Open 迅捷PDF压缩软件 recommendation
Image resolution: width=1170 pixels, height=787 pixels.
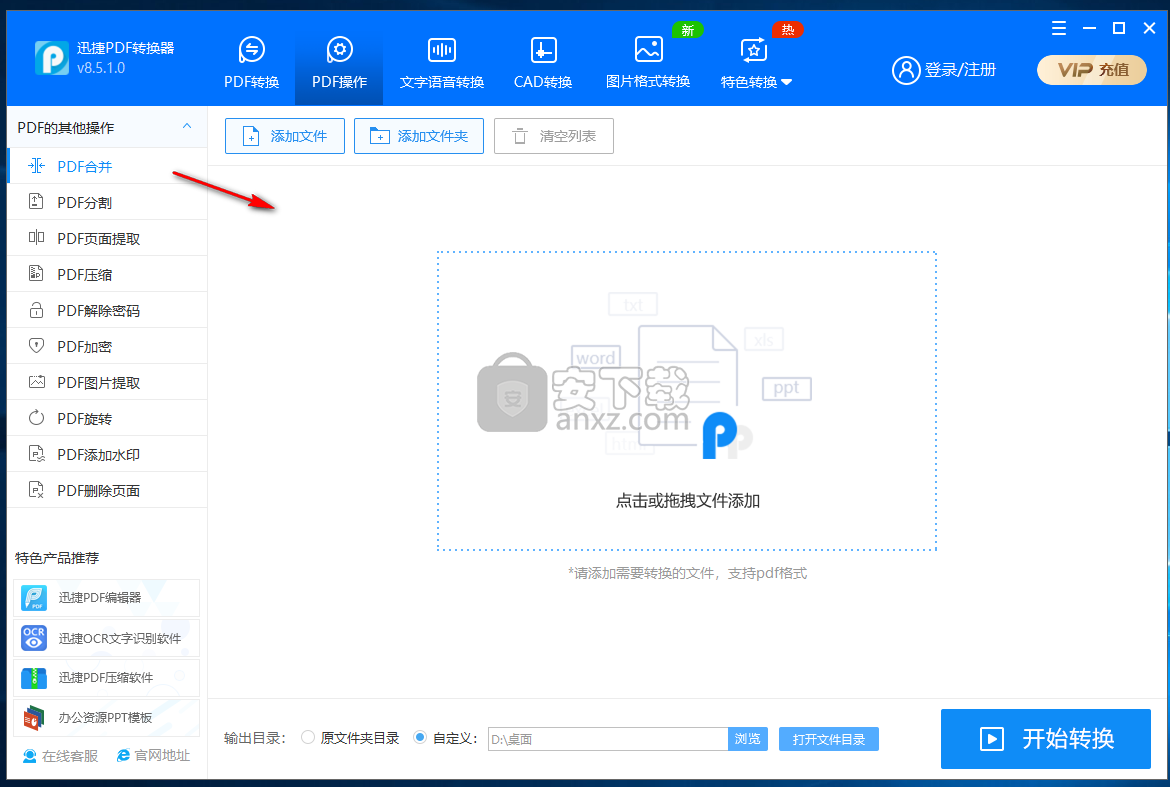(x=106, y=677)
